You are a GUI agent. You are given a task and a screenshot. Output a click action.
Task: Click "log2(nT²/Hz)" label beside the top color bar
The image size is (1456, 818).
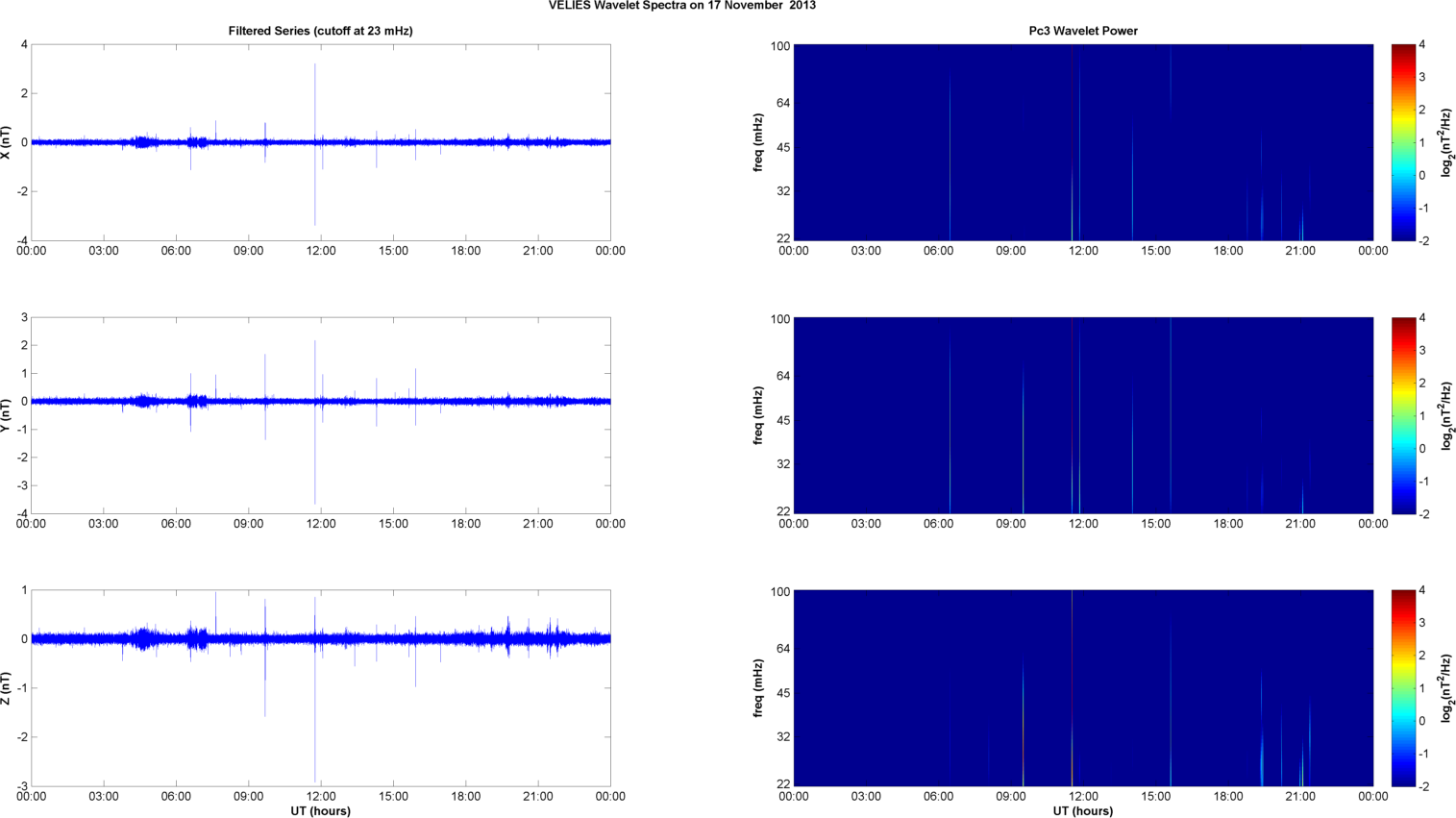[1445, 142]
